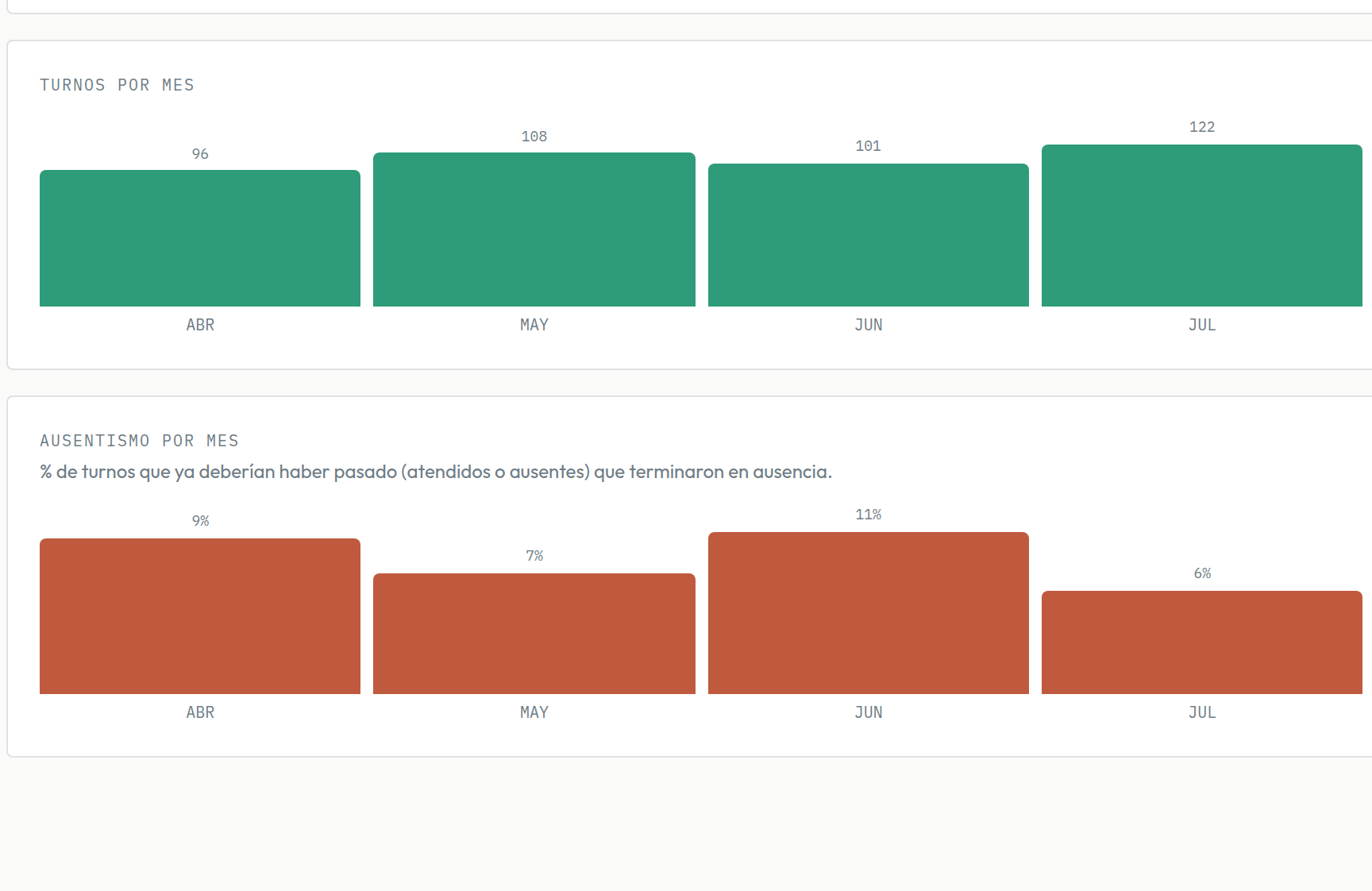This screenshot has width=1372, height=891.
Task: Click the 'AUSENTISMO POR MES' heading
Action: click(x=139, y=441)
